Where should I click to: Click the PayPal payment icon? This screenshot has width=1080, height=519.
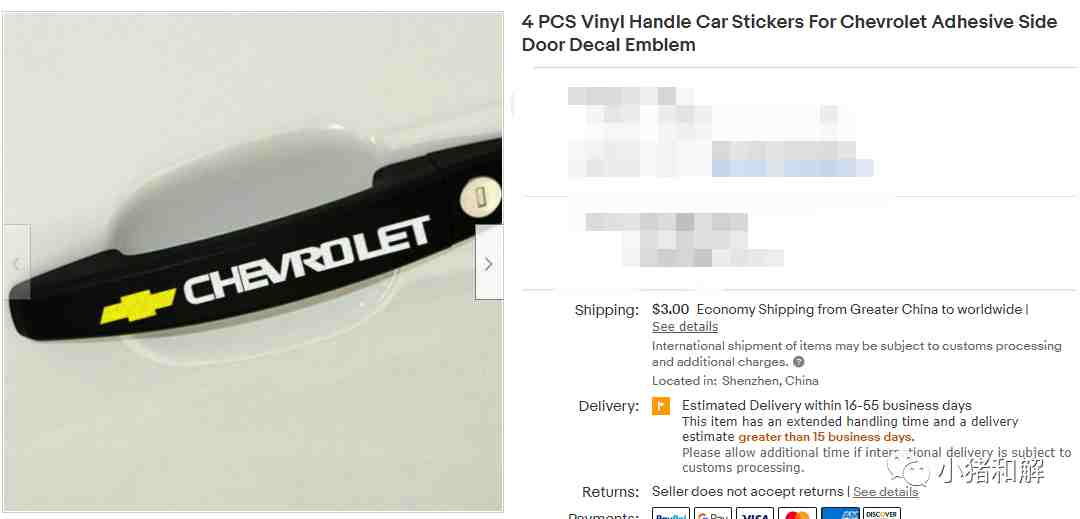click(671, 513)
